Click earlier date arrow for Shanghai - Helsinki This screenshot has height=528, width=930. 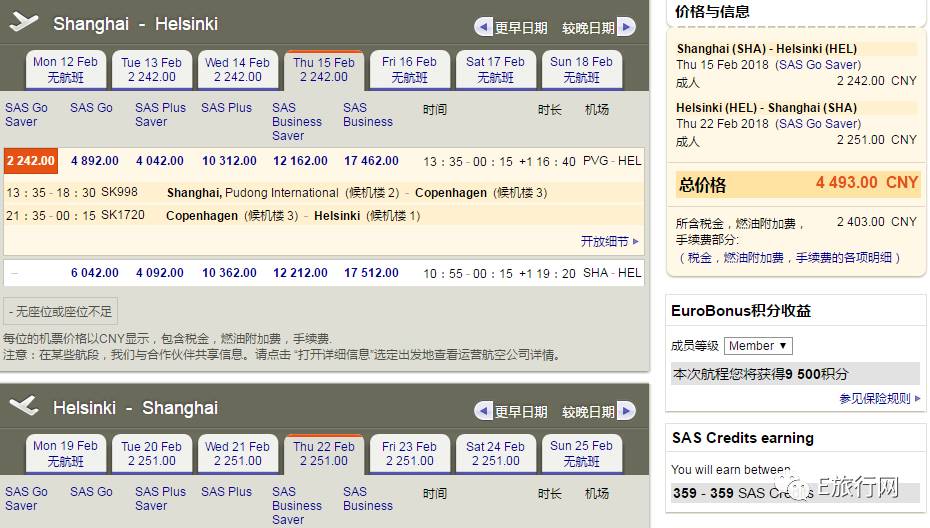tap(484, 27)
